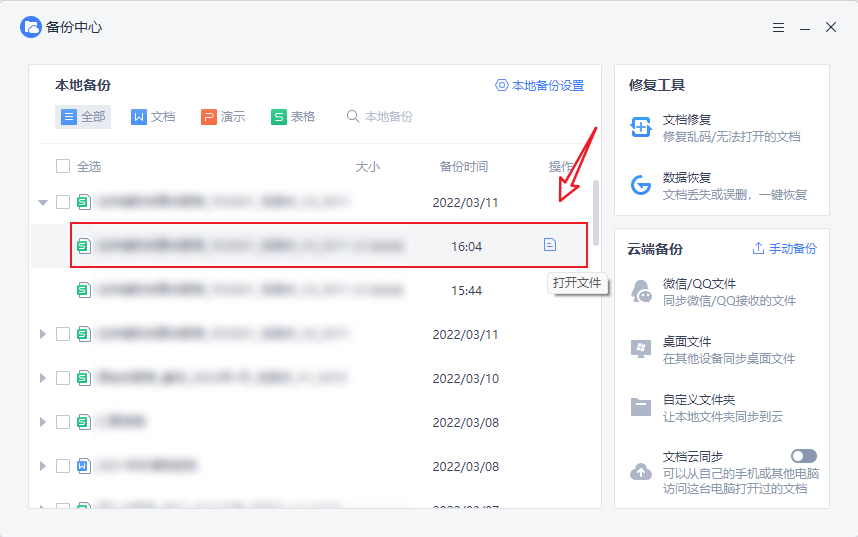The width and height of the screenshot is (858, 537).
Task: Click the 本地备份设置 gear icon
Action: point(502,86)
